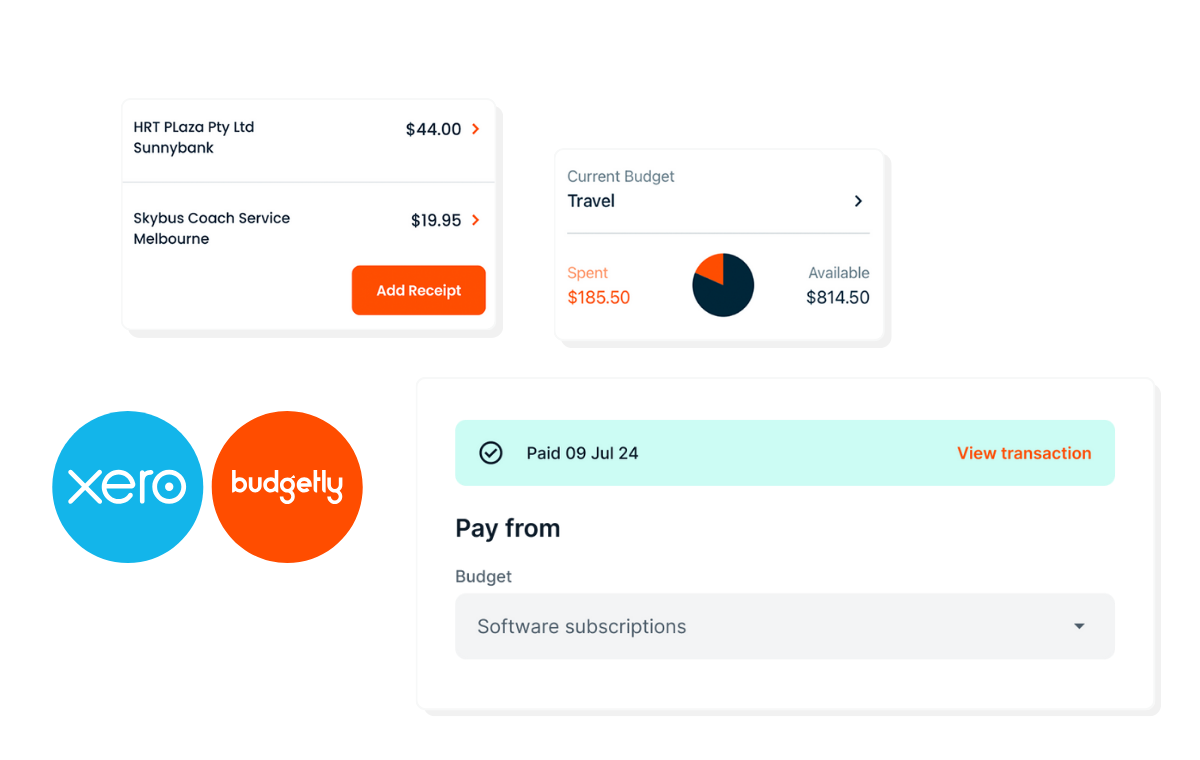Select the HRT PLaza Pty Ltd transaction
The height and width of the screenshot is (760, 1200).
point(309,138)
